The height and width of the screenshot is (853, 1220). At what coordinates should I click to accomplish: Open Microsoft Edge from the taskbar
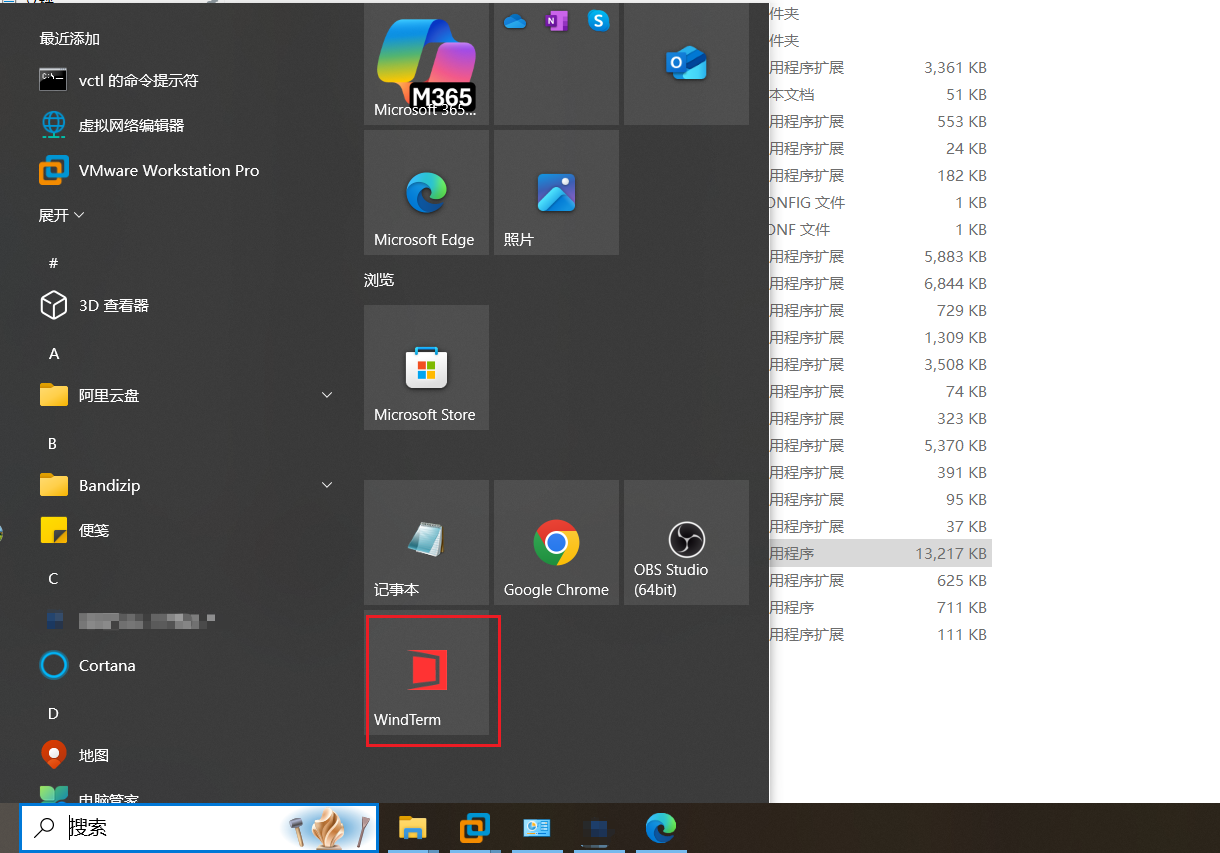click(660, 828)
